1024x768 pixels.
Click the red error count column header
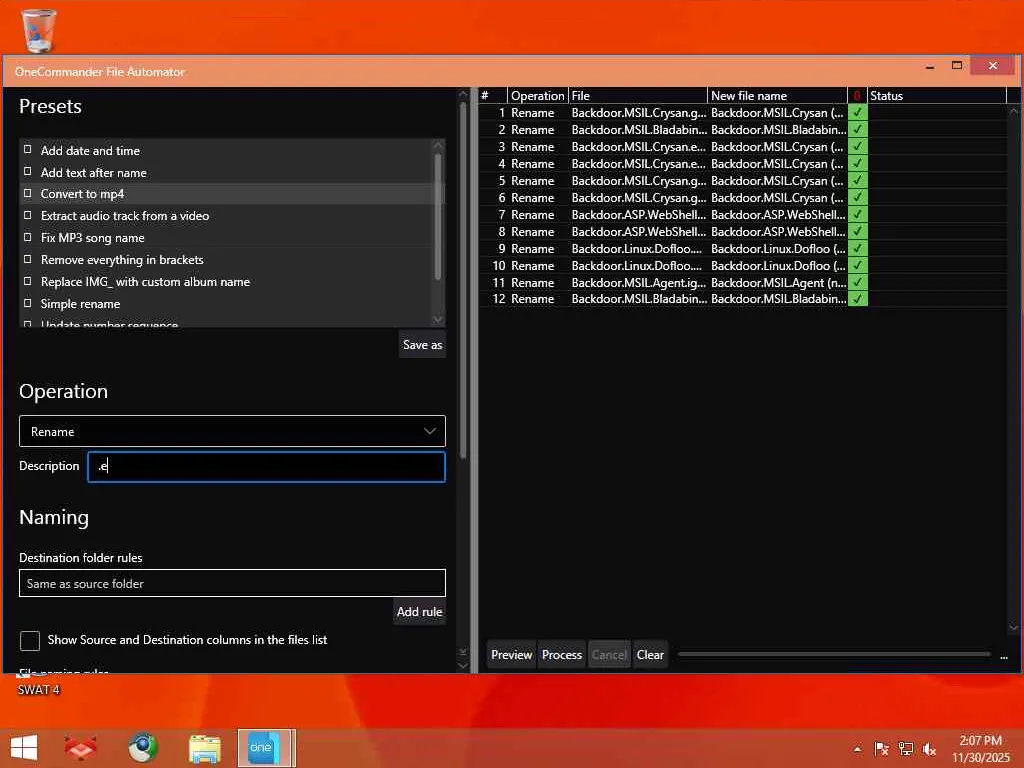tap(857, 95)
